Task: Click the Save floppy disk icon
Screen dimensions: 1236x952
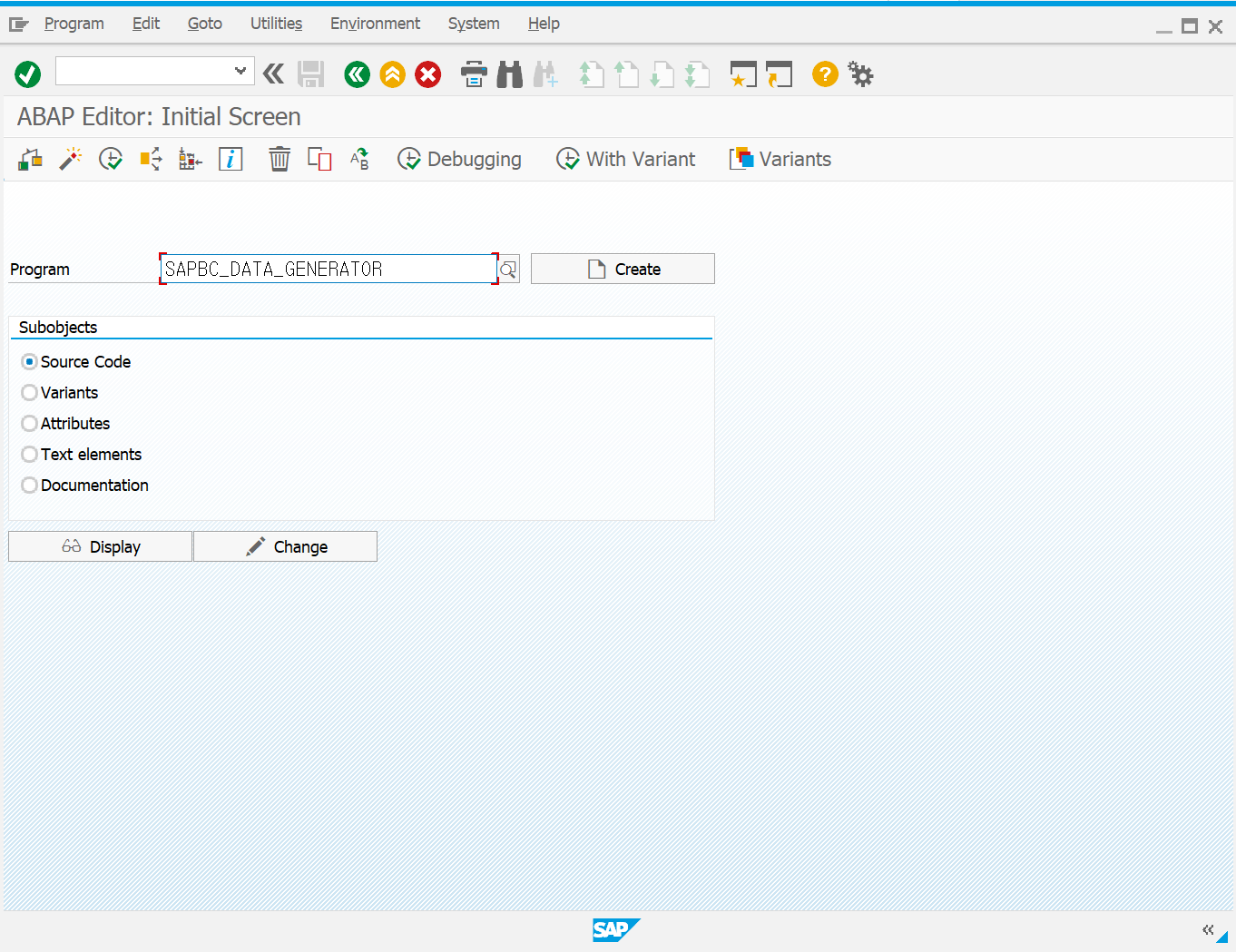Action: (x=311, y=74)
